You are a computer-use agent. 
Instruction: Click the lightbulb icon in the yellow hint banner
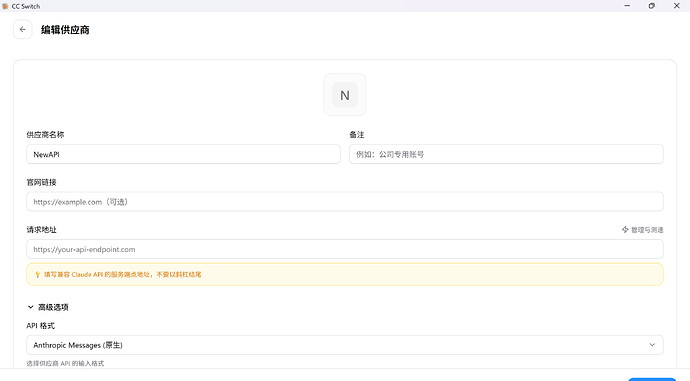coord(37,275)
